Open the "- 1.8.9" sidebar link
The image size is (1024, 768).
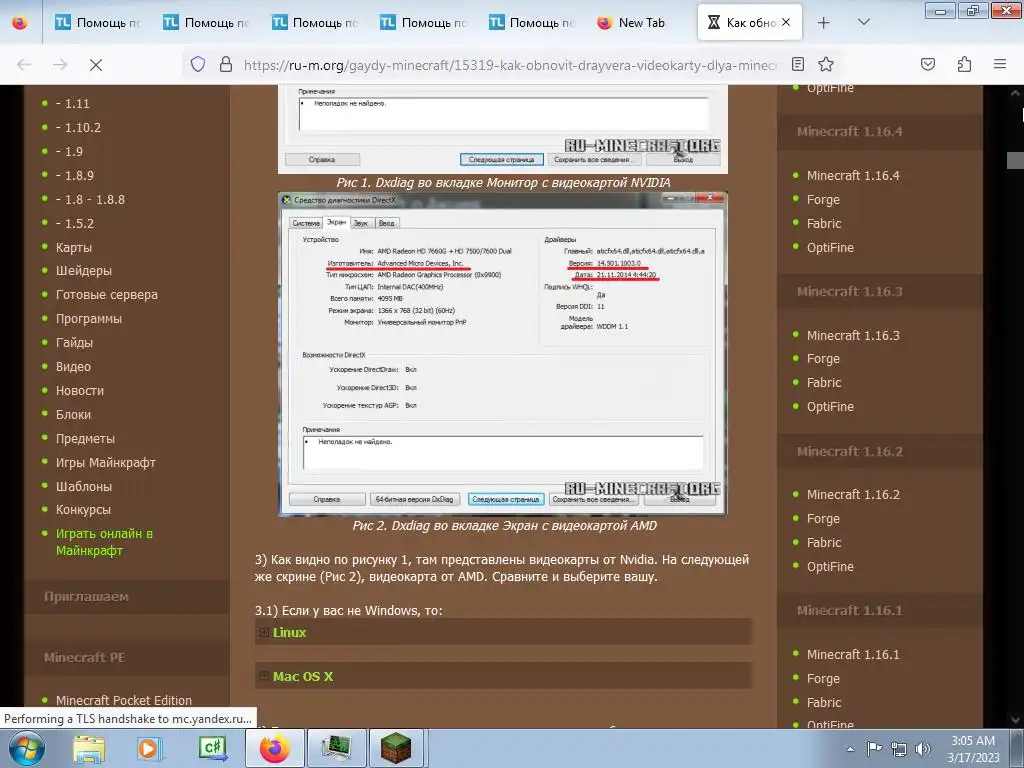click(x=74, y=175)
